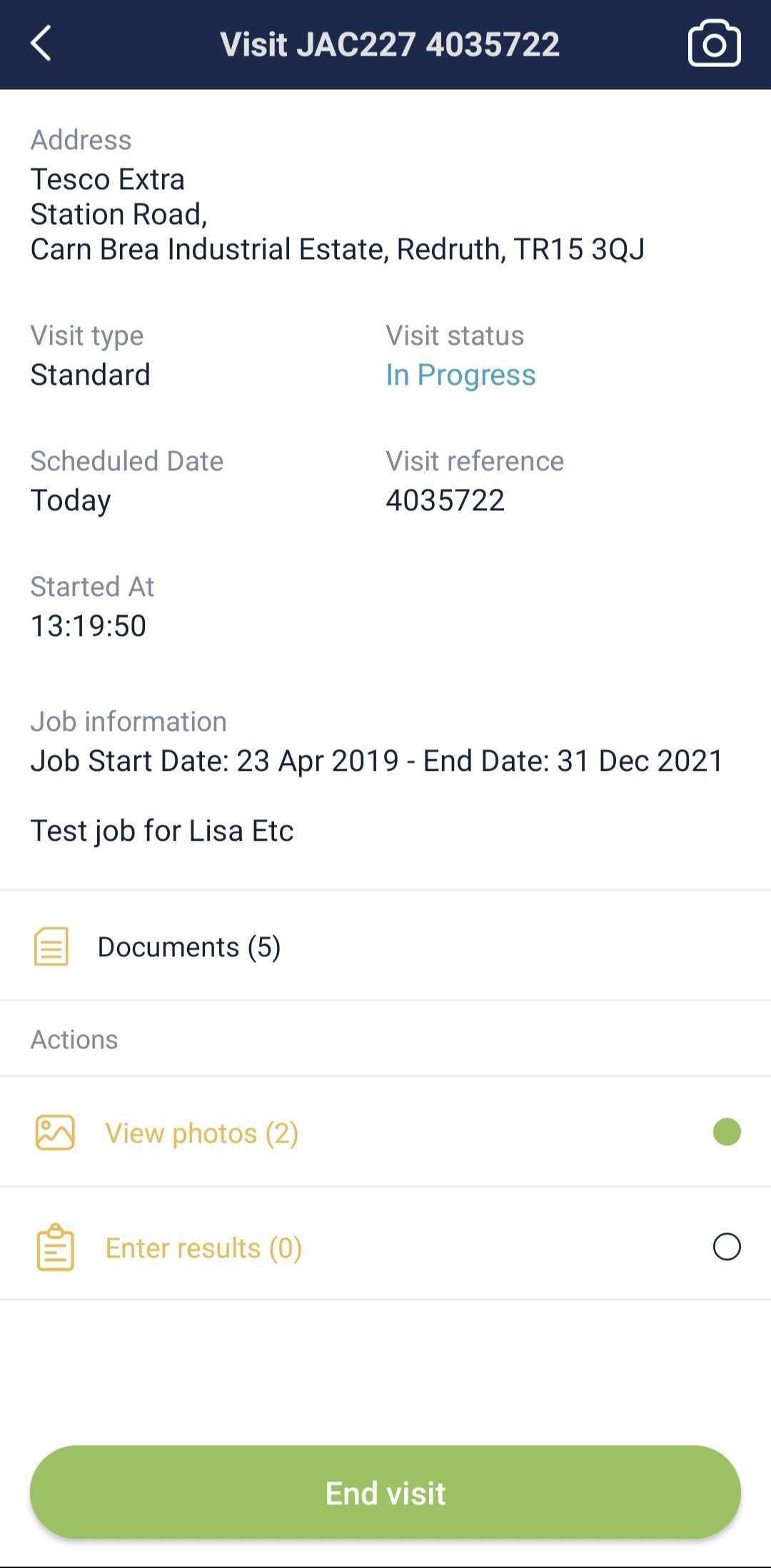Tap the Standard visit type value
Screen dimensions: 771x1568
pyautogui.click(x=91, y=375)
